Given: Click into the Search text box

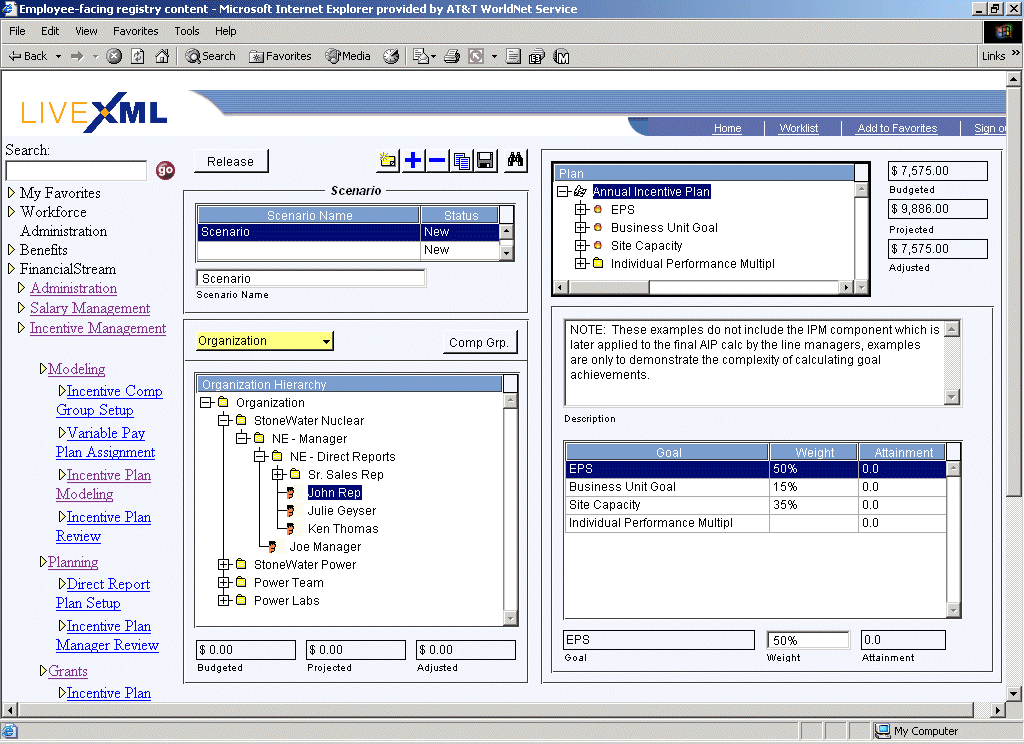Looking at the screenshot, I should point(76,170).
